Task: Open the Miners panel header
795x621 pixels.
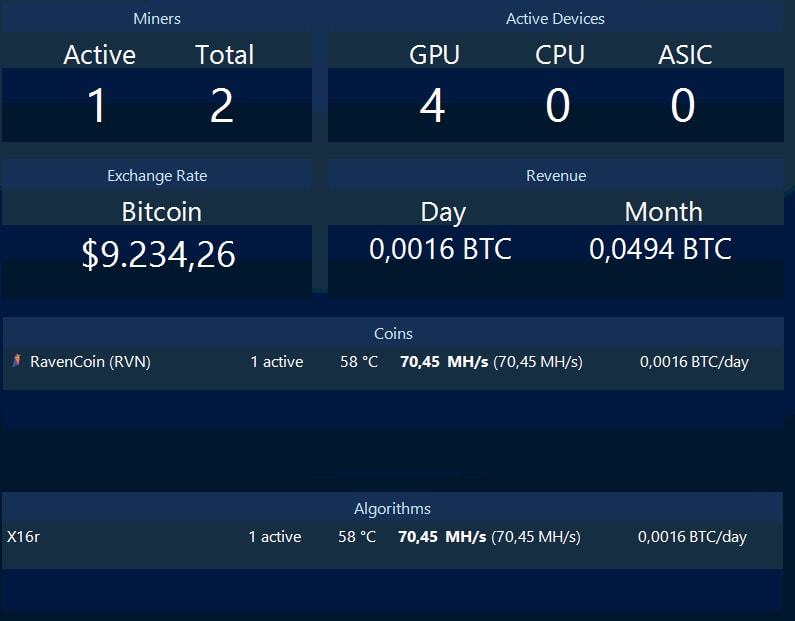Action: pyautogui.click(x=157, y=19)
